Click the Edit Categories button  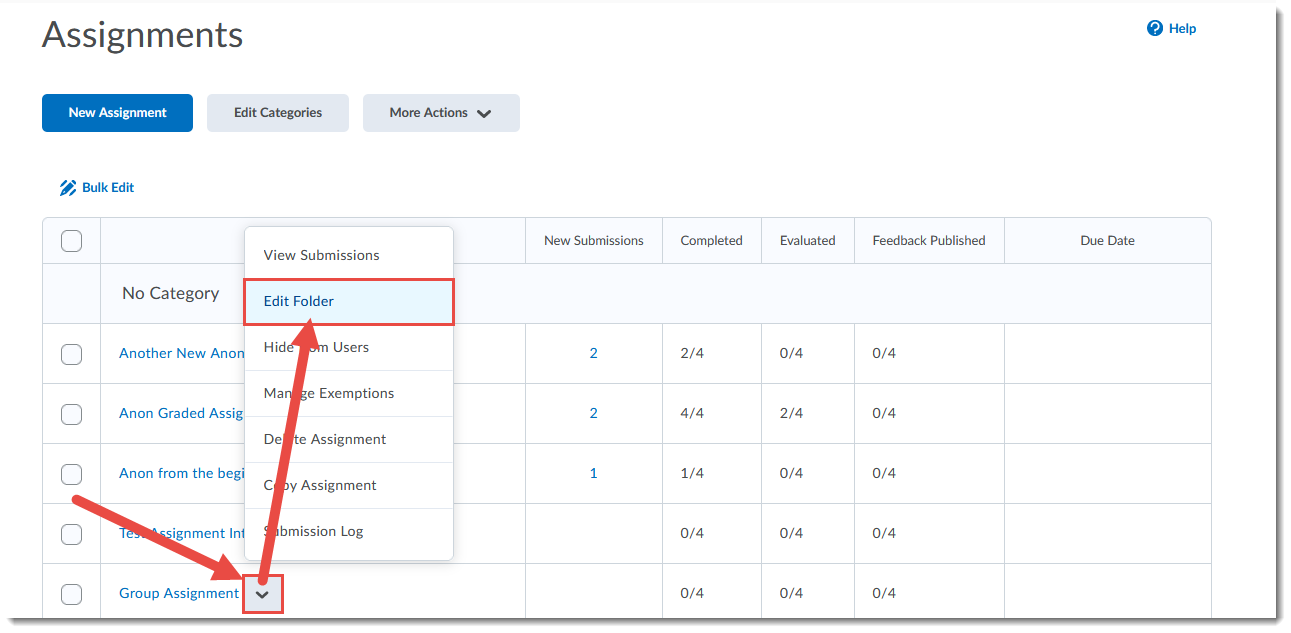pyautogui.click(x=277, y=112)
